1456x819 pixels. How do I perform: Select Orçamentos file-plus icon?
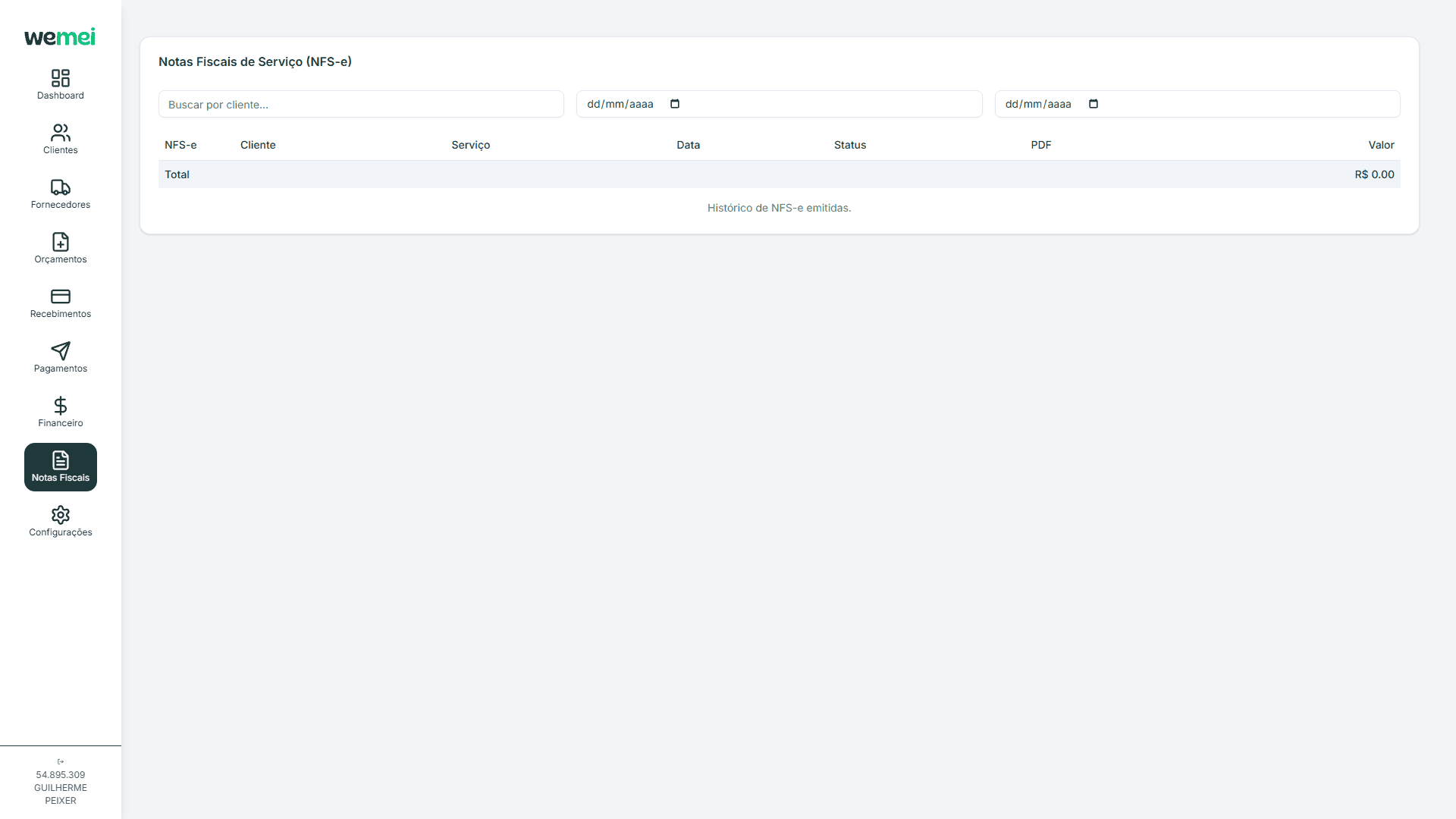coord(61,242)
